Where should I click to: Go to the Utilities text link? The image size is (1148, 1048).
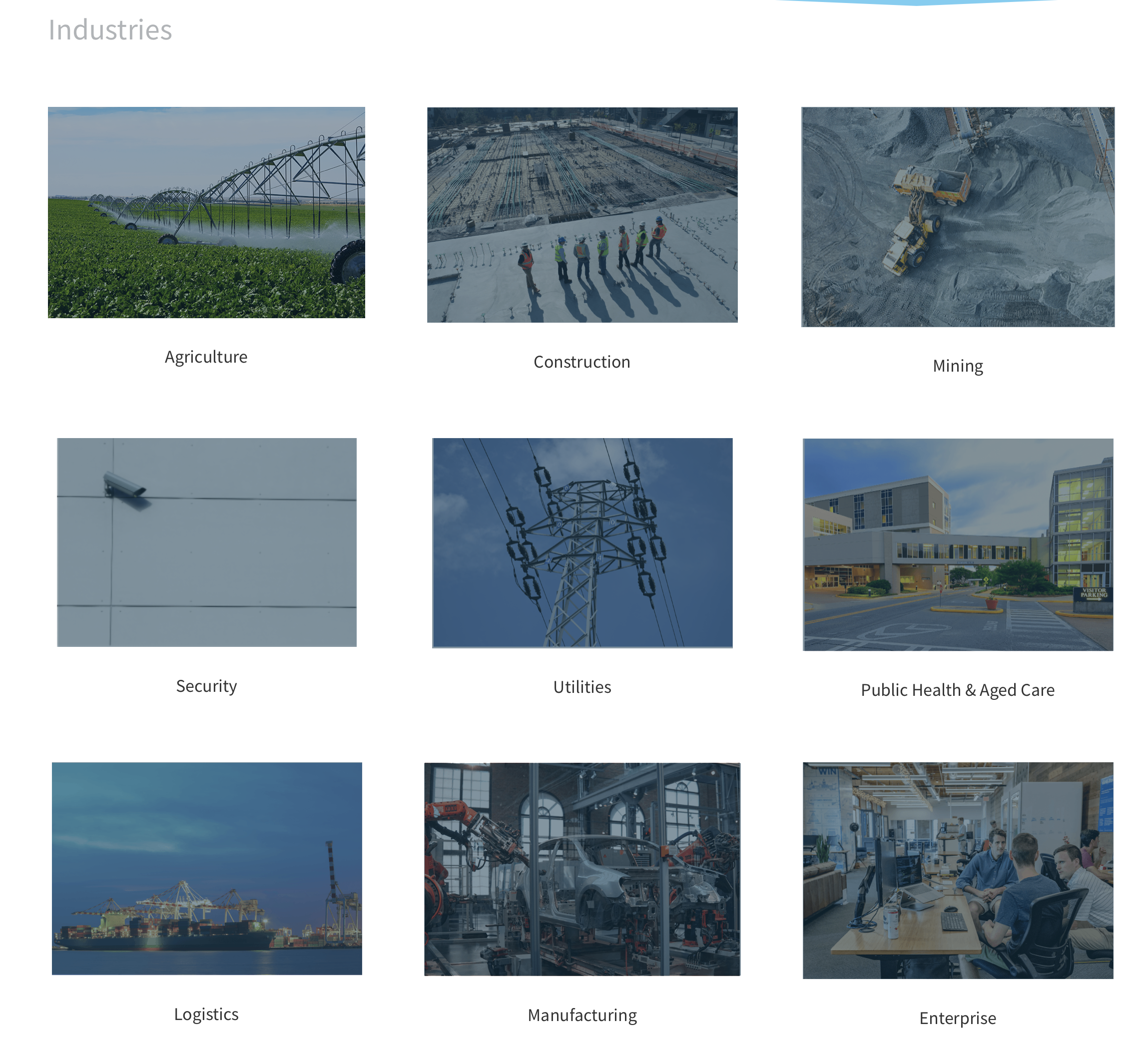(x=582, y=687)
